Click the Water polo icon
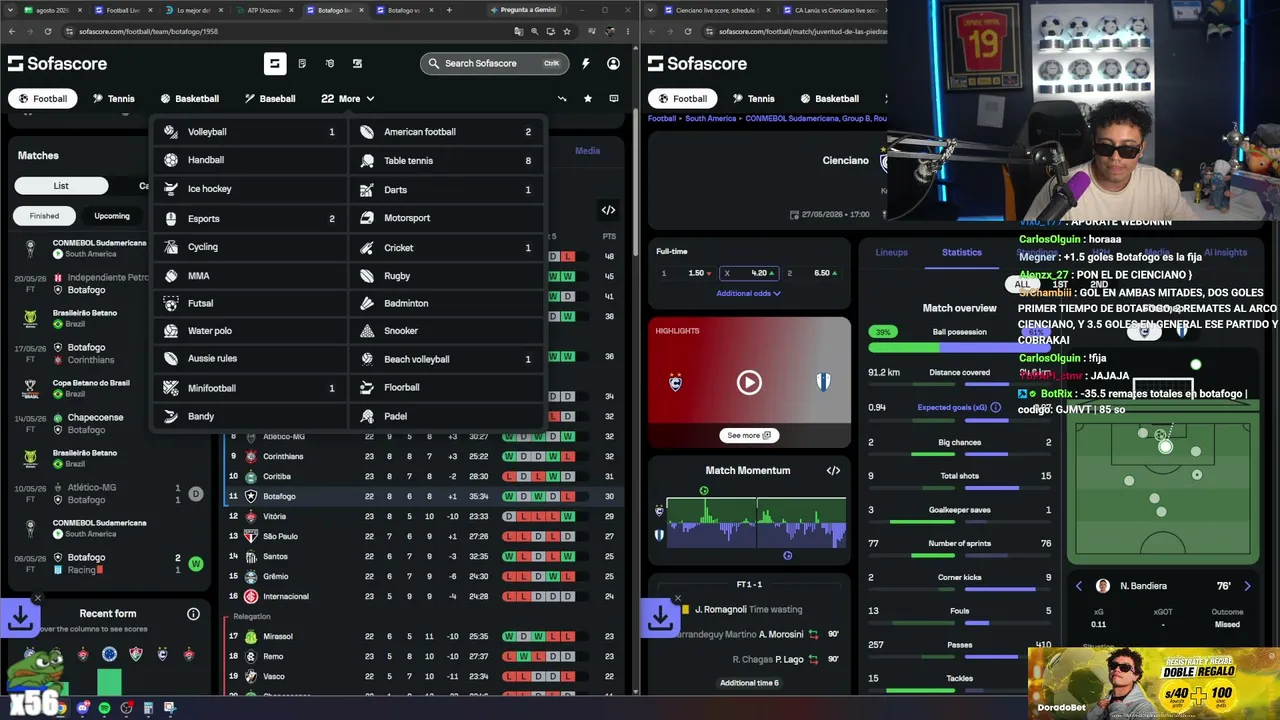Viewport: 1280px width, 720px height. 171,331
